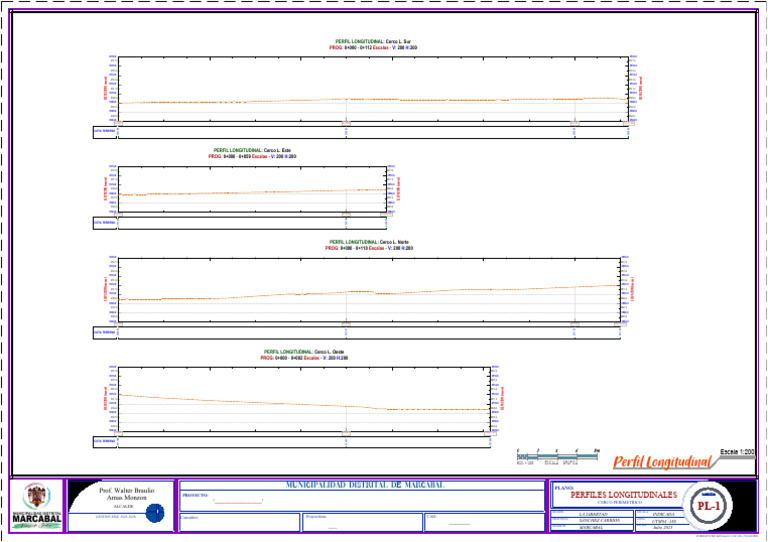Click the orange Perfil Longitudinal title
768x542 pixels.
tap(662, 462)
